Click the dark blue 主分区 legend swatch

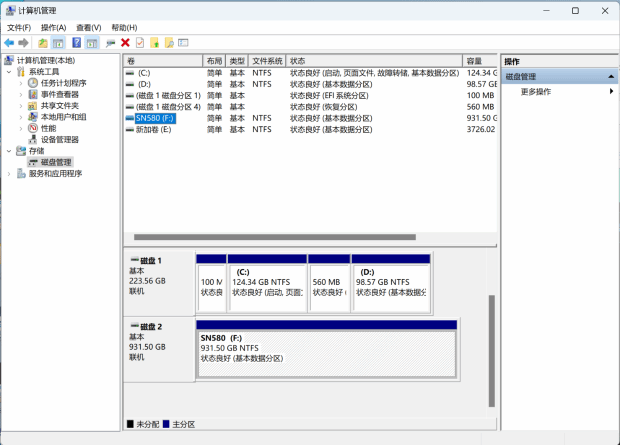(x=166, y=424)
